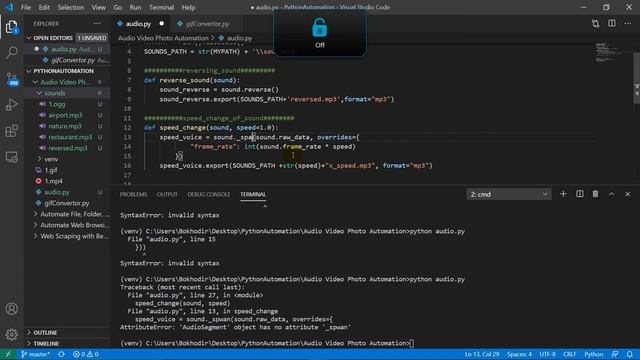
Task: Click Explorer more actions ellipsis
Action: (x=97, y=24)
